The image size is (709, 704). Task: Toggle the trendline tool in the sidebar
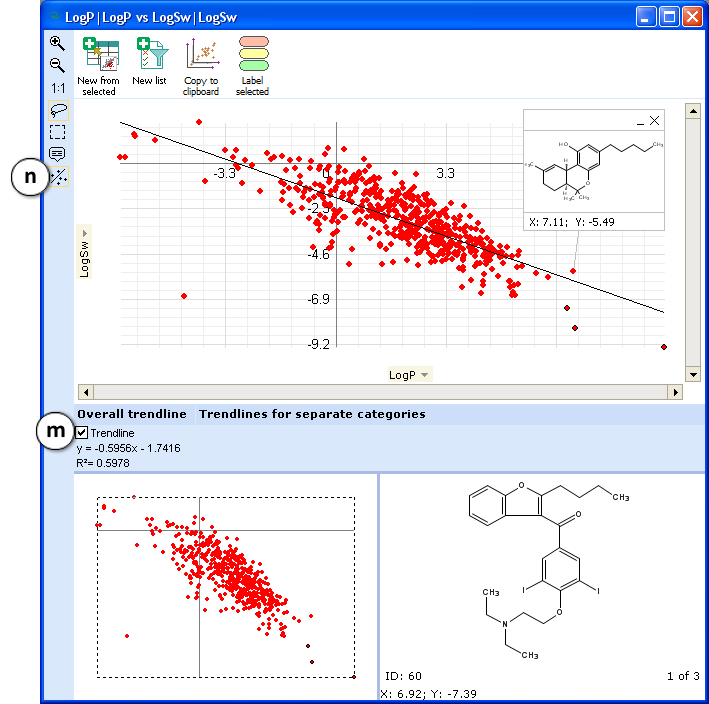58,177
